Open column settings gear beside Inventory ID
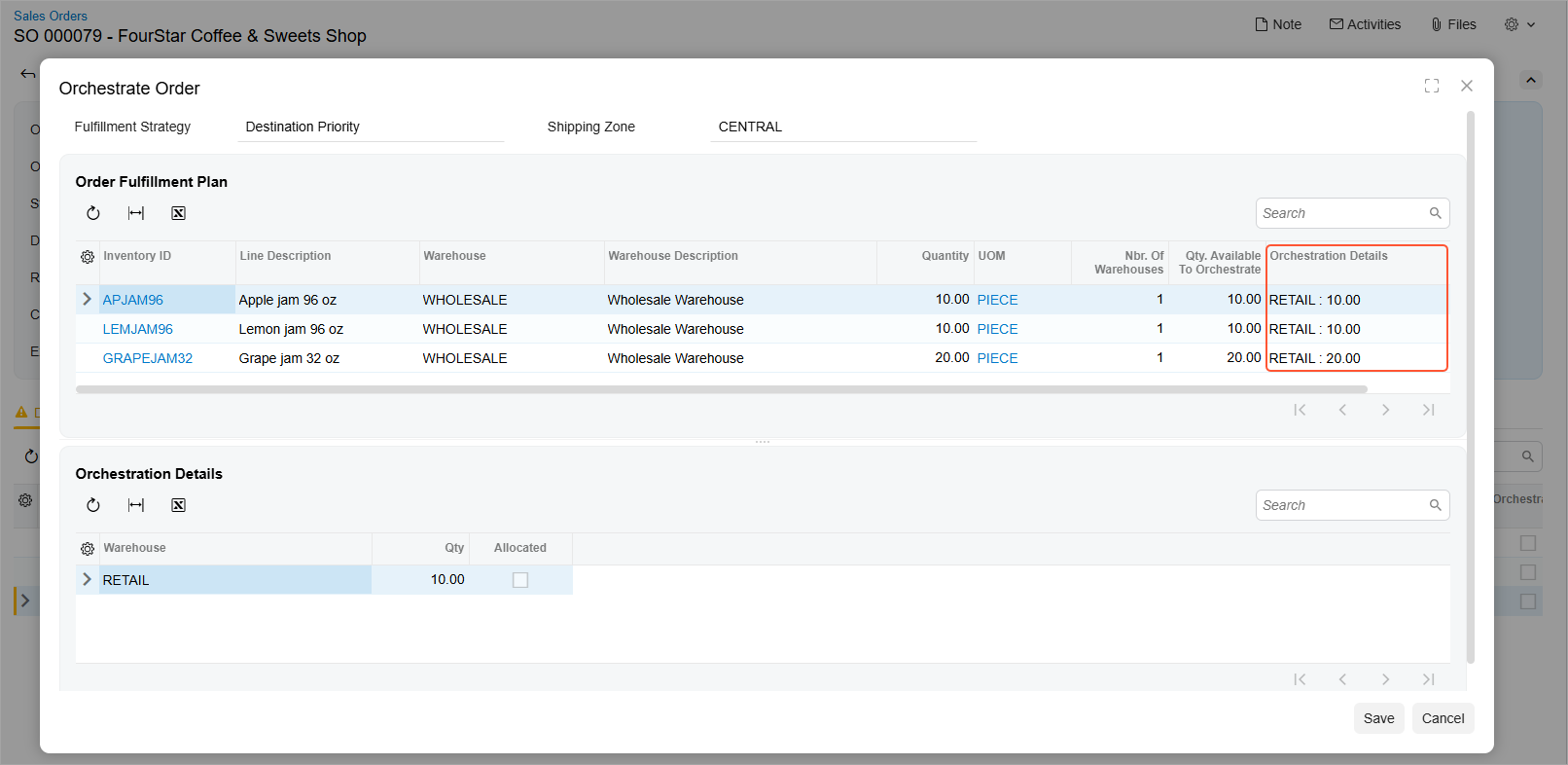This screenshot has width=1568, height=765. click(x=88, y=257)
